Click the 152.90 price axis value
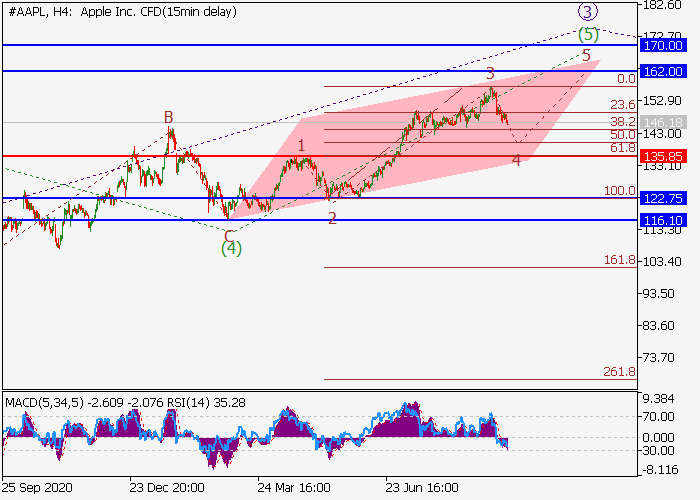 (x=662, y=101)
